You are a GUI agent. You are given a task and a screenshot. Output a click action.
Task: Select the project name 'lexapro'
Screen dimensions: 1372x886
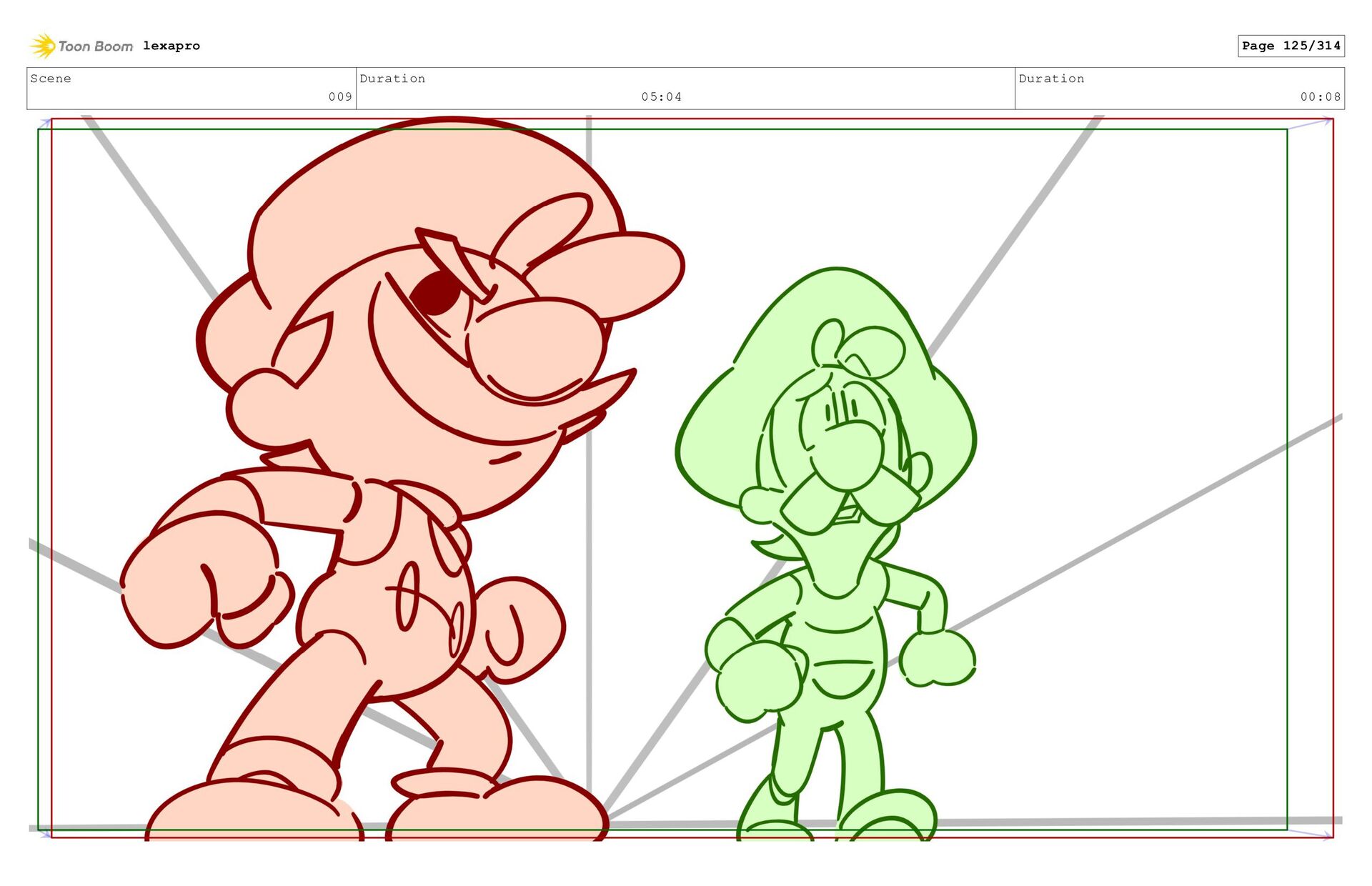coord(171,46)
